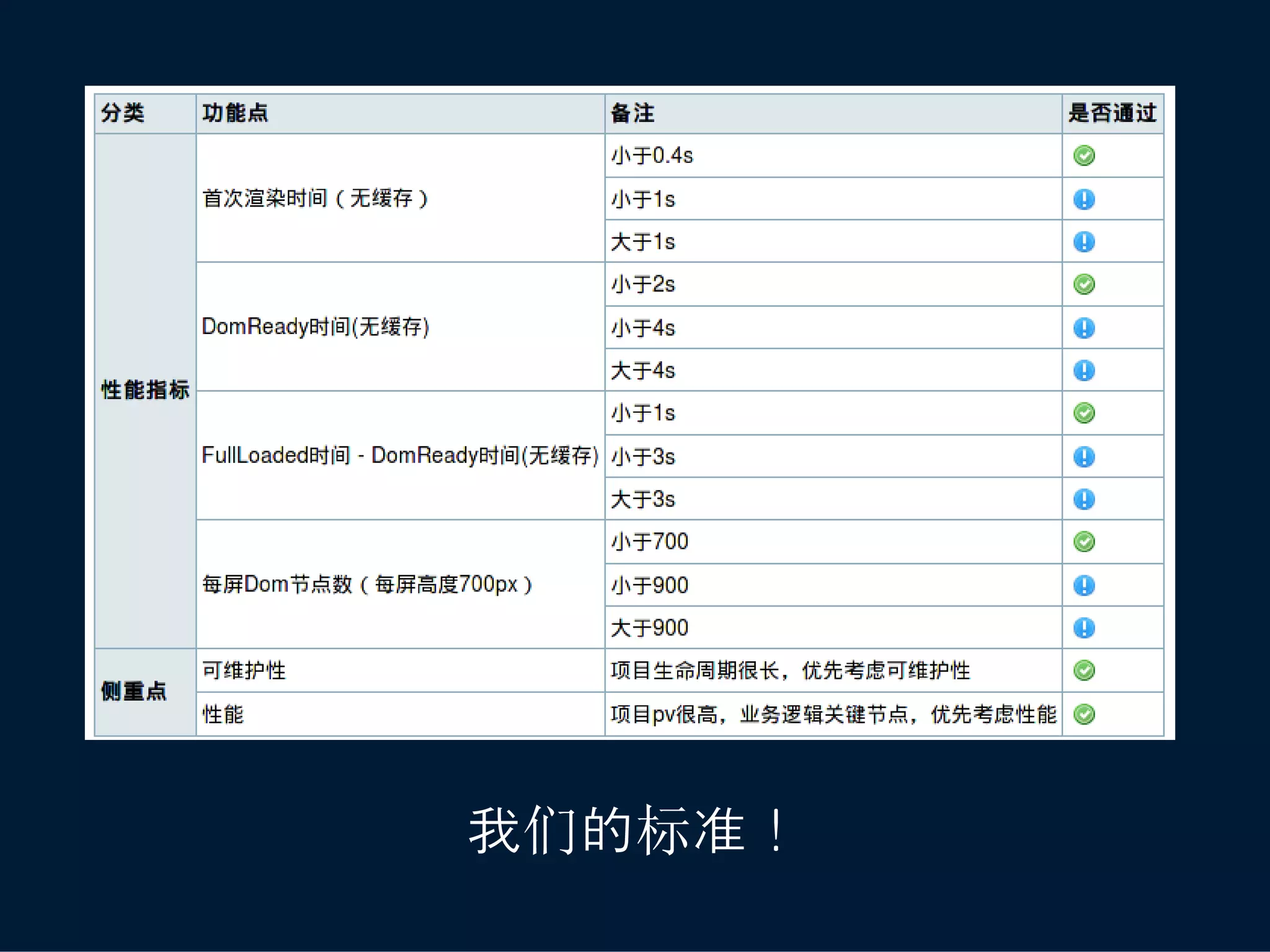
Task: Click the blue exclamation icon for 小于4s
Action: 1084,328
